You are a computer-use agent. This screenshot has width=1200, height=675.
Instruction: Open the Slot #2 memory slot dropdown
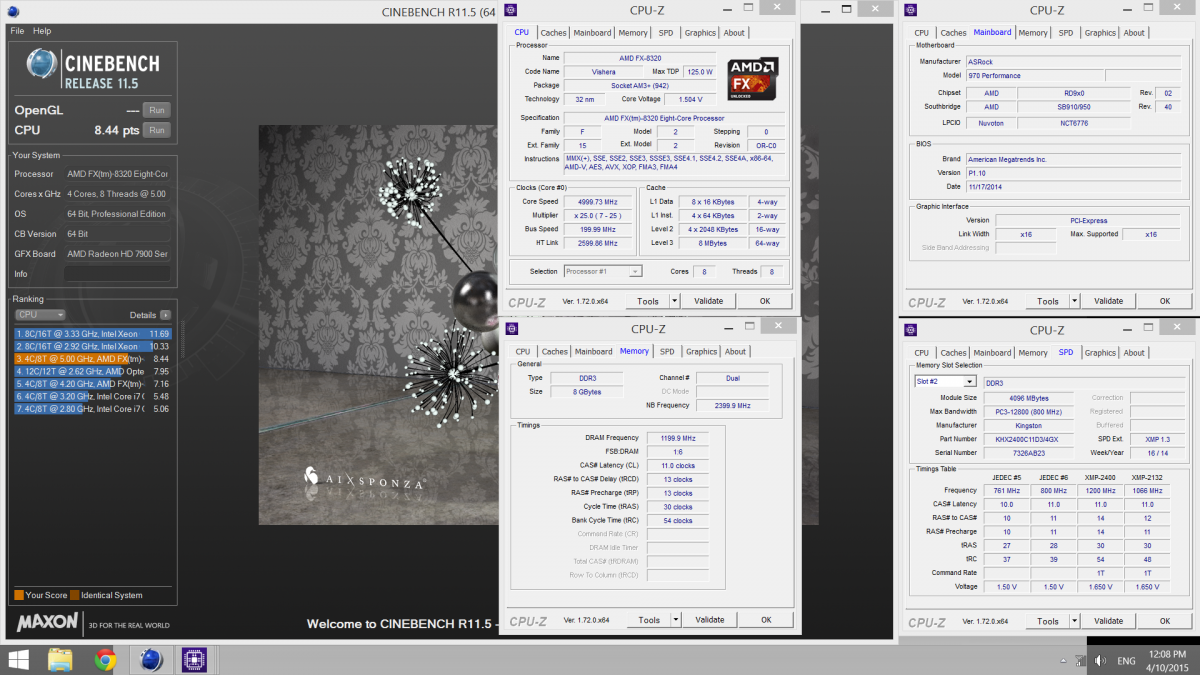(969, 382)
